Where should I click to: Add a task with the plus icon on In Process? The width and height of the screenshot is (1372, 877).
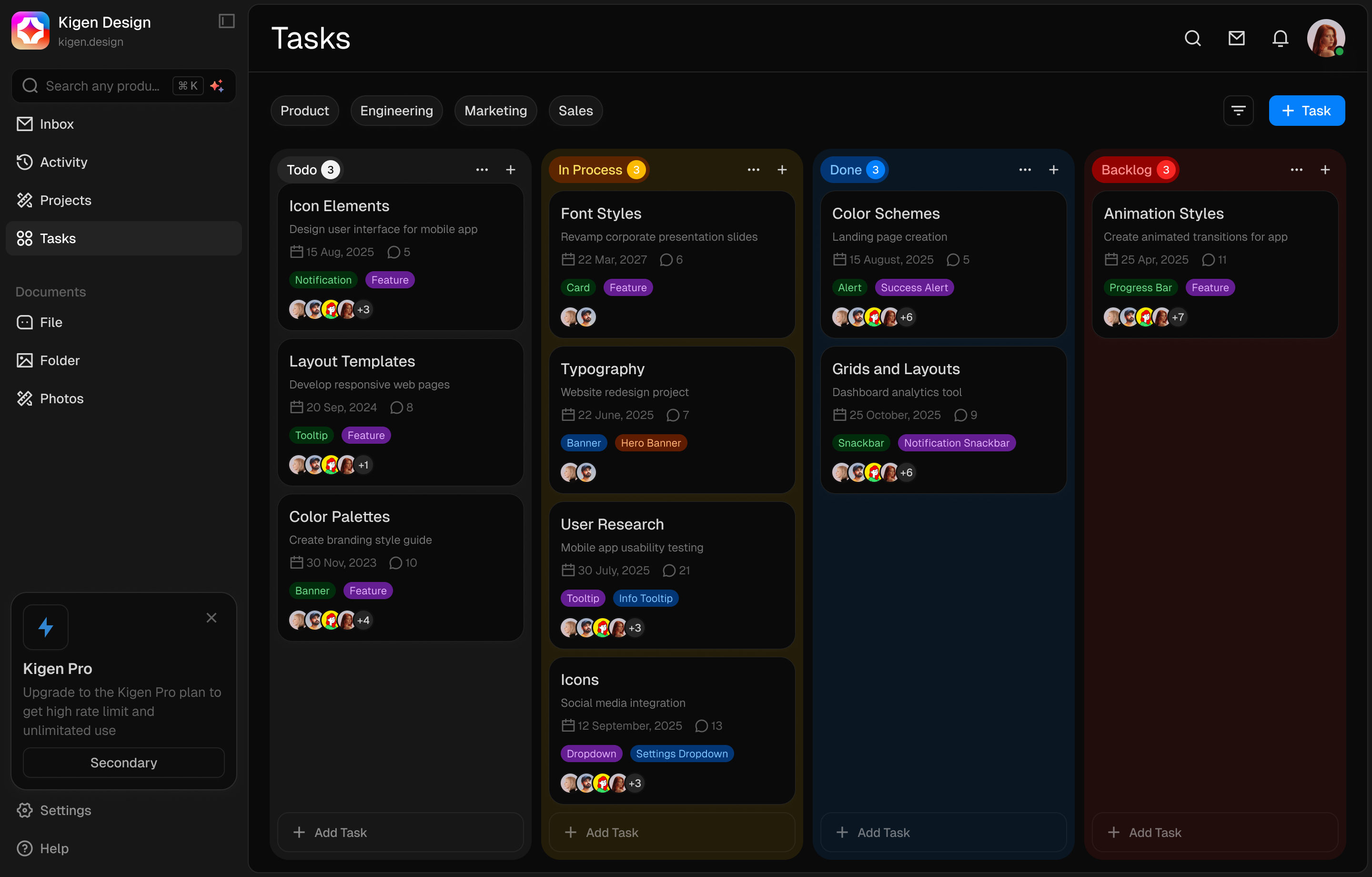point(782,169)
